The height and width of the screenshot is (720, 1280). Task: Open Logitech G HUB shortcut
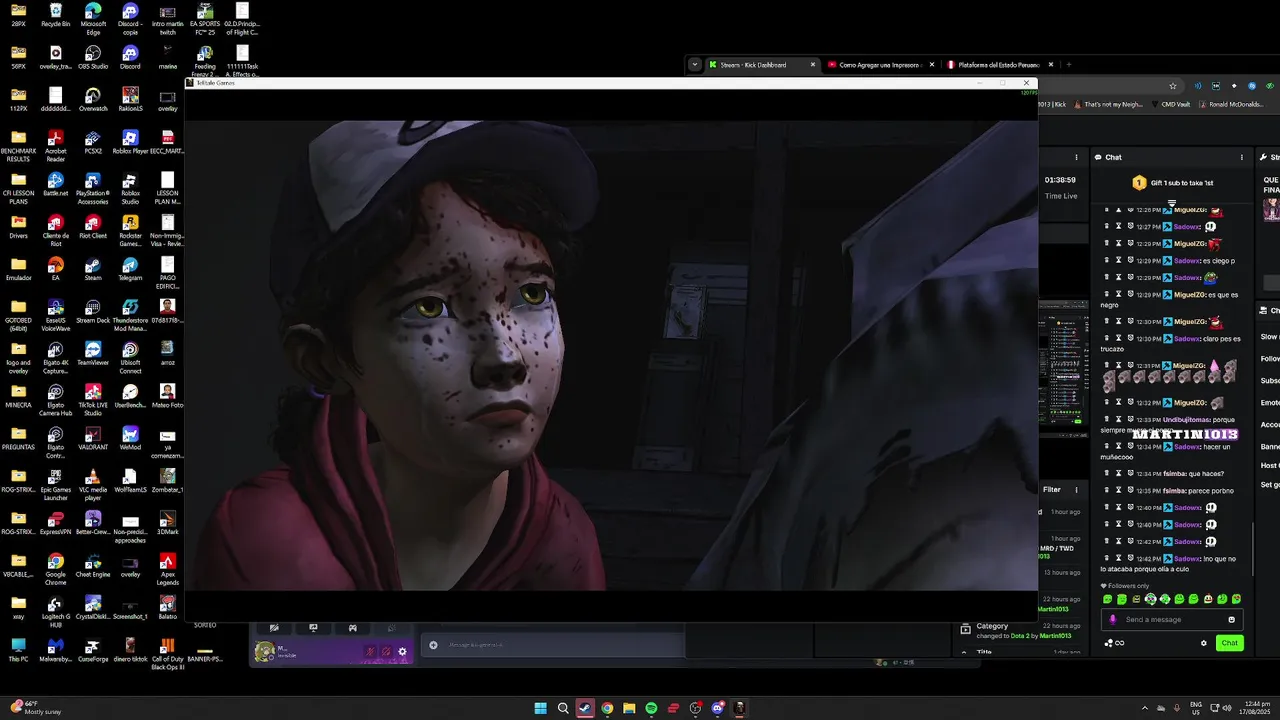point(56,608)
